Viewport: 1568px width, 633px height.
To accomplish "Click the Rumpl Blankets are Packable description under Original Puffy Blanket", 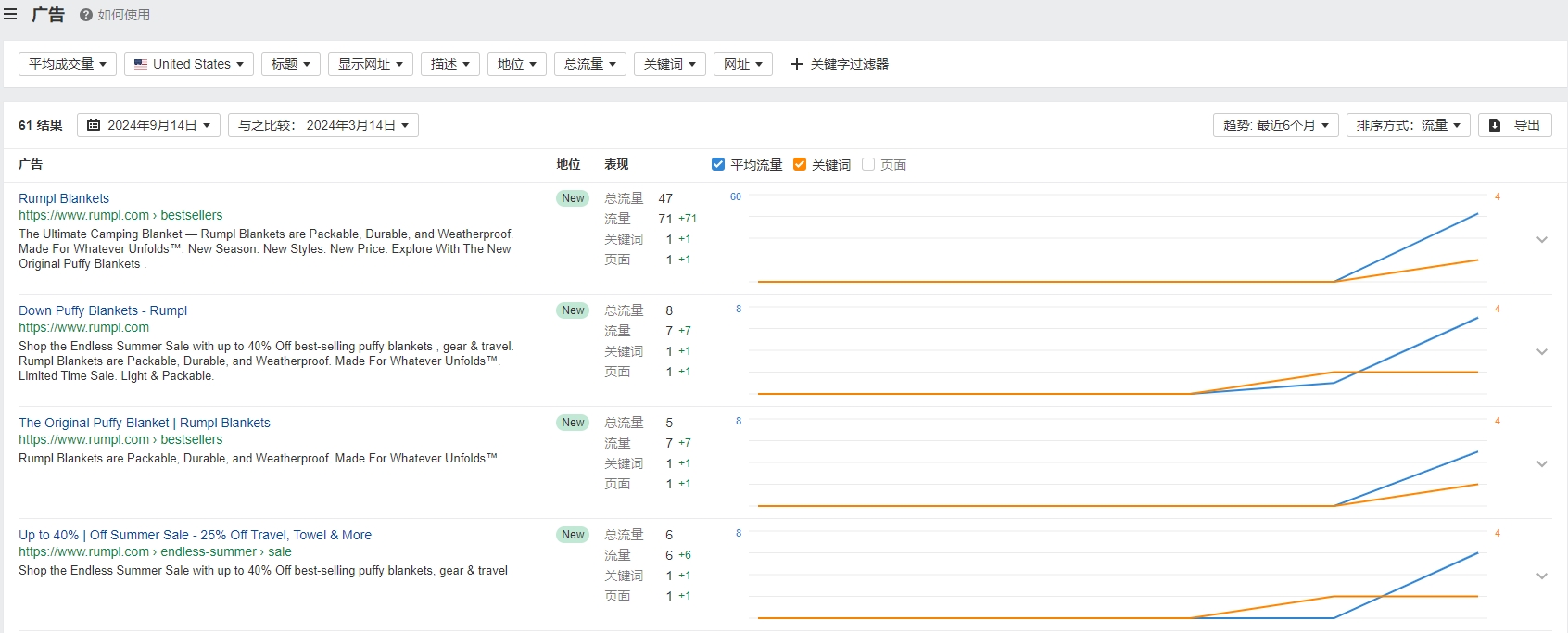I will click(x=258, y=458).
